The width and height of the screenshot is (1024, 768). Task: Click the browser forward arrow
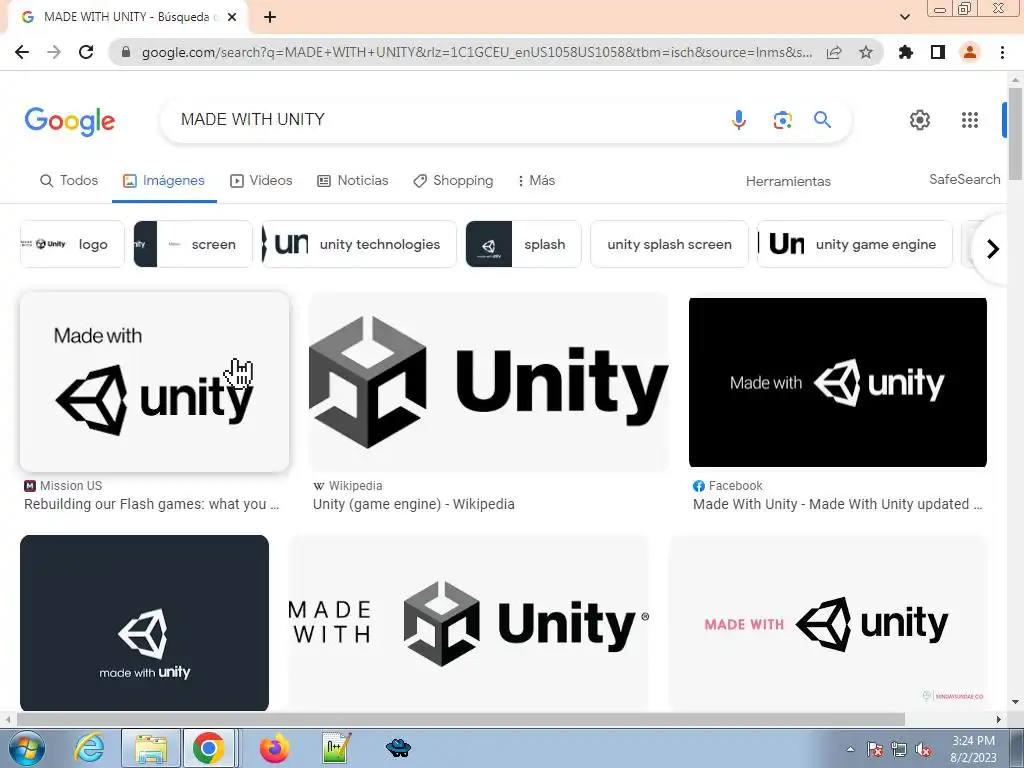point(54,52)
